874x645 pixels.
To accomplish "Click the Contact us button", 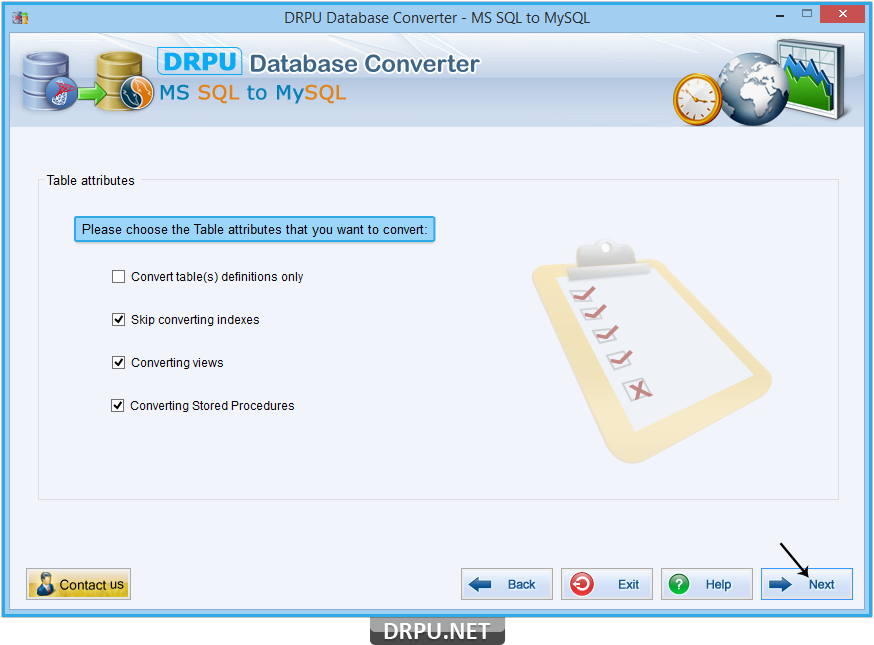I will pos(79,584).
